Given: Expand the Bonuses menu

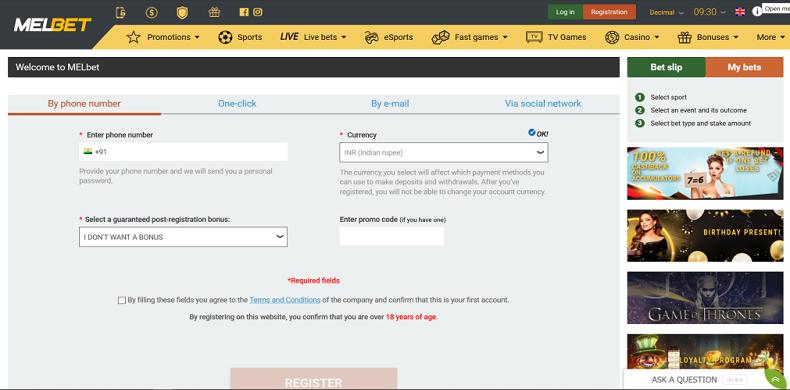Looking at the screenshot, I should 717,37.
